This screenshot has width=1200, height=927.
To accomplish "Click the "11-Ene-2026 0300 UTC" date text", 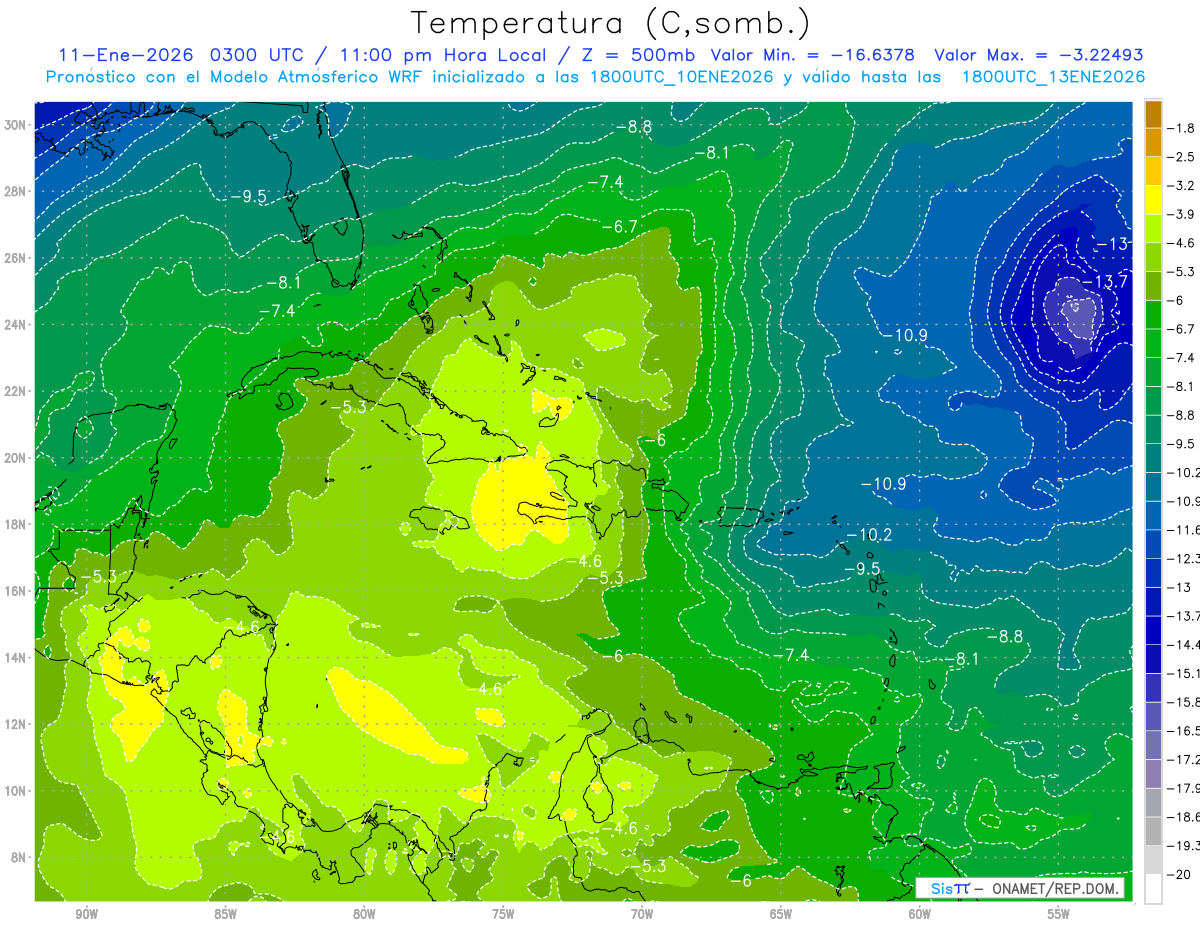I will [184, 54].
